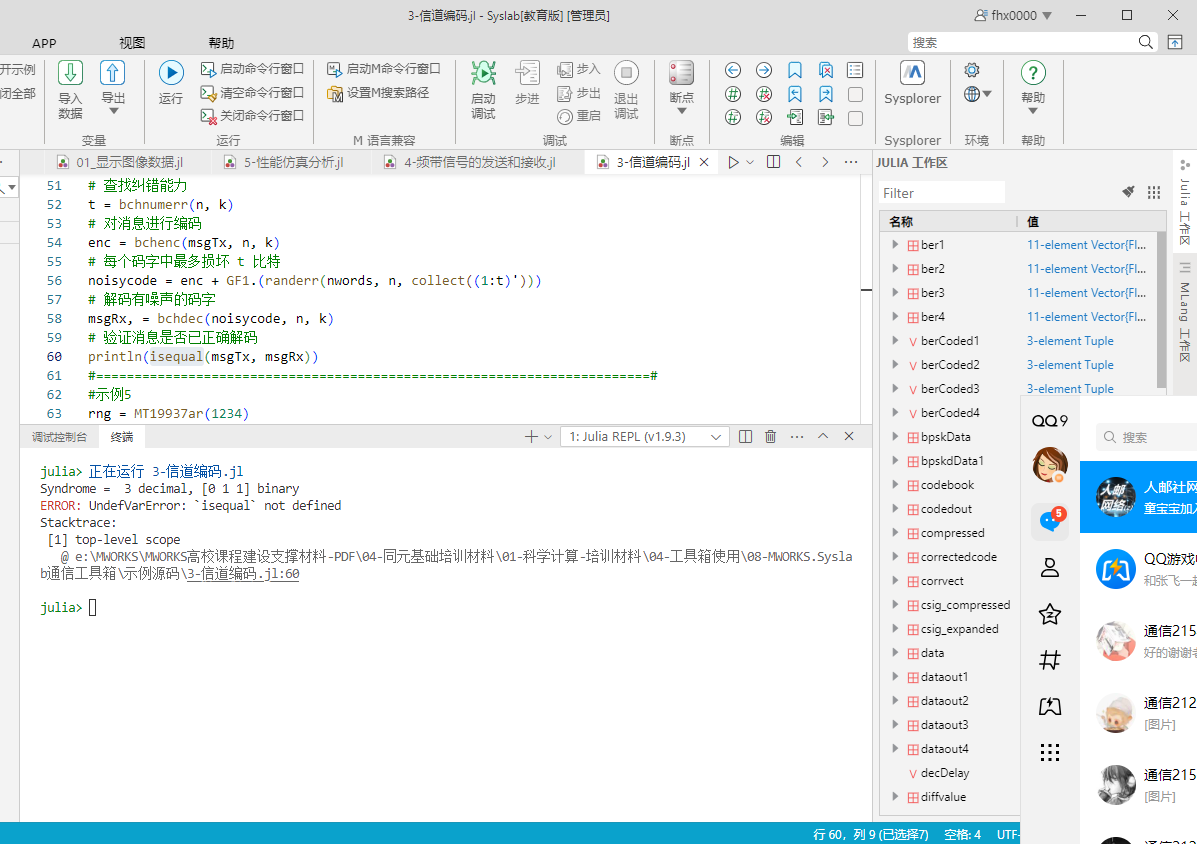Screen dimensions: 1197x844
Task: Open the 视图 ribbon tab
Action: point(132,43)
